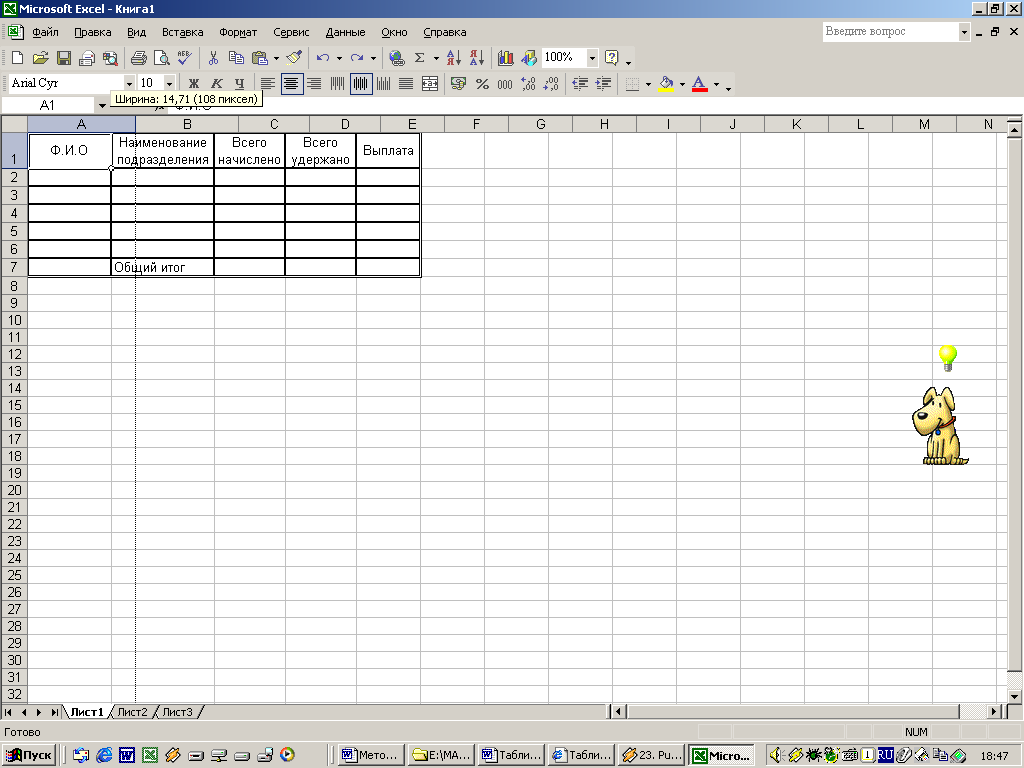Switch to 23. Pu... taskbar button
This screenshot has height=768, width=1024.
click(651, 755)
